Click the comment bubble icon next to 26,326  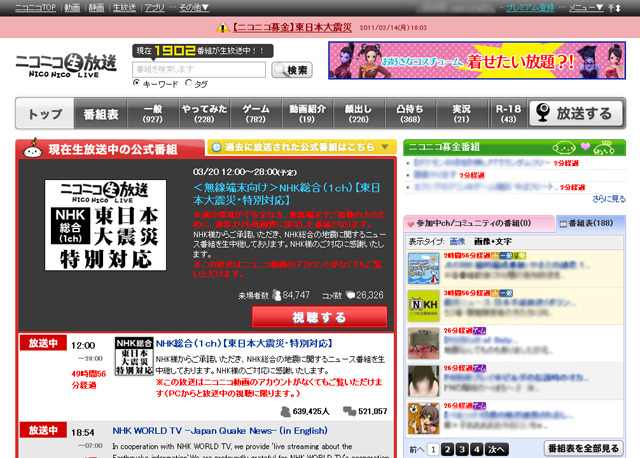pos(350,295)
